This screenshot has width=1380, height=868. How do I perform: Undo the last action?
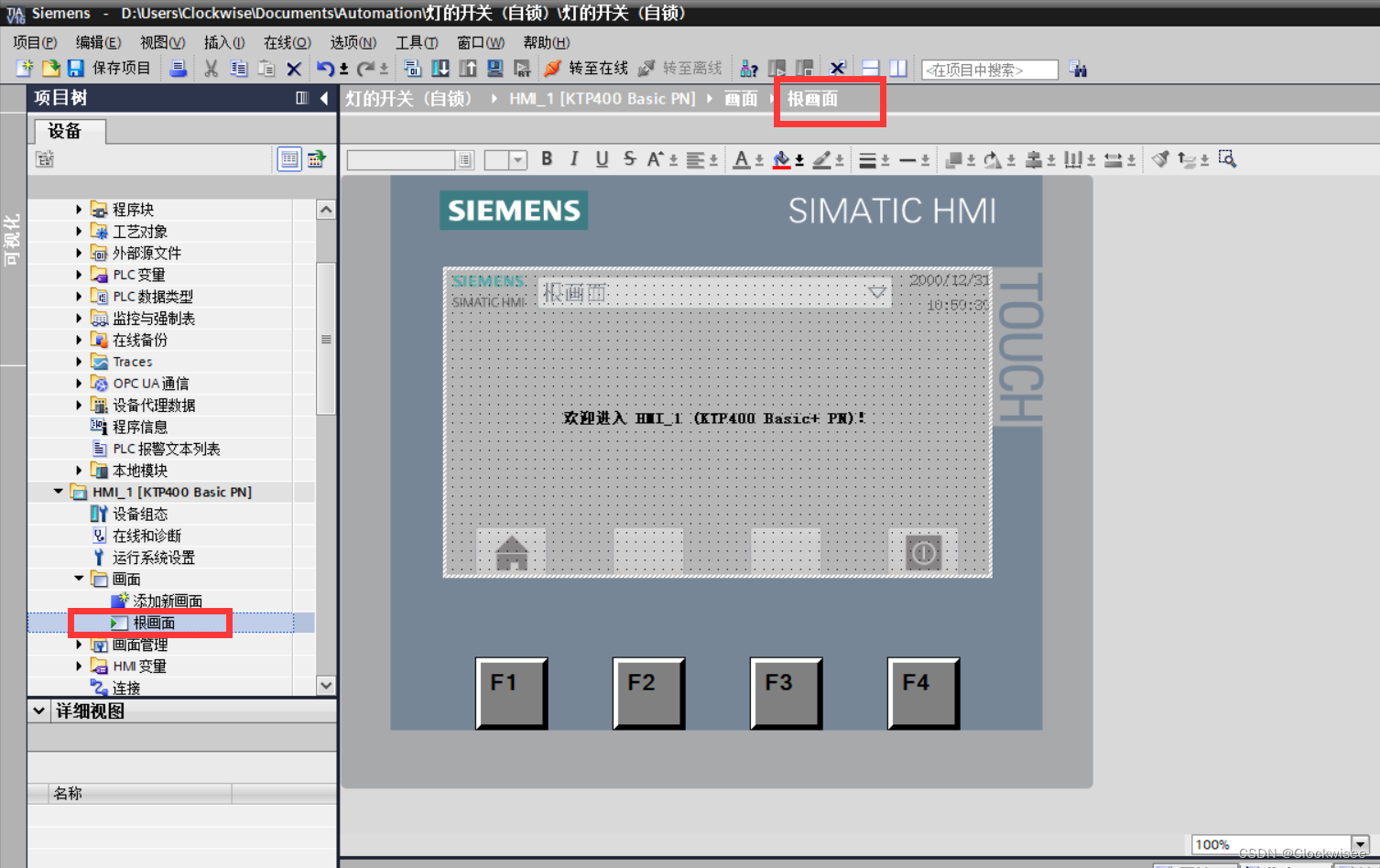[325, 69]
